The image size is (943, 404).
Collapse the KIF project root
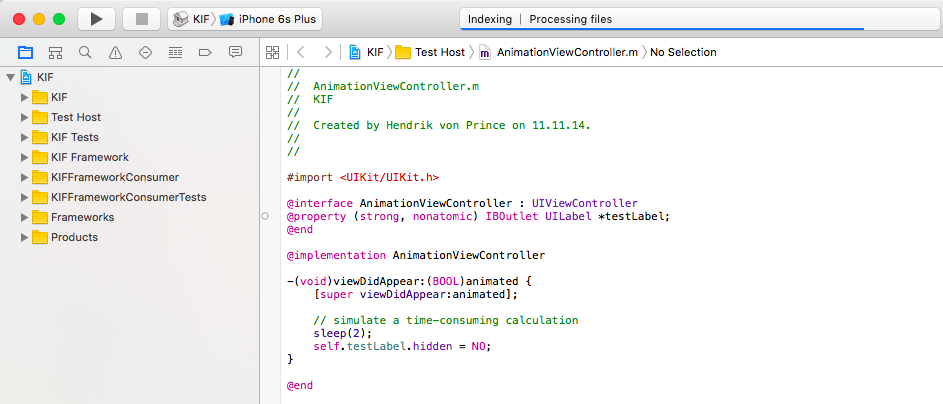pyautogui.click(x=11, y=77)
